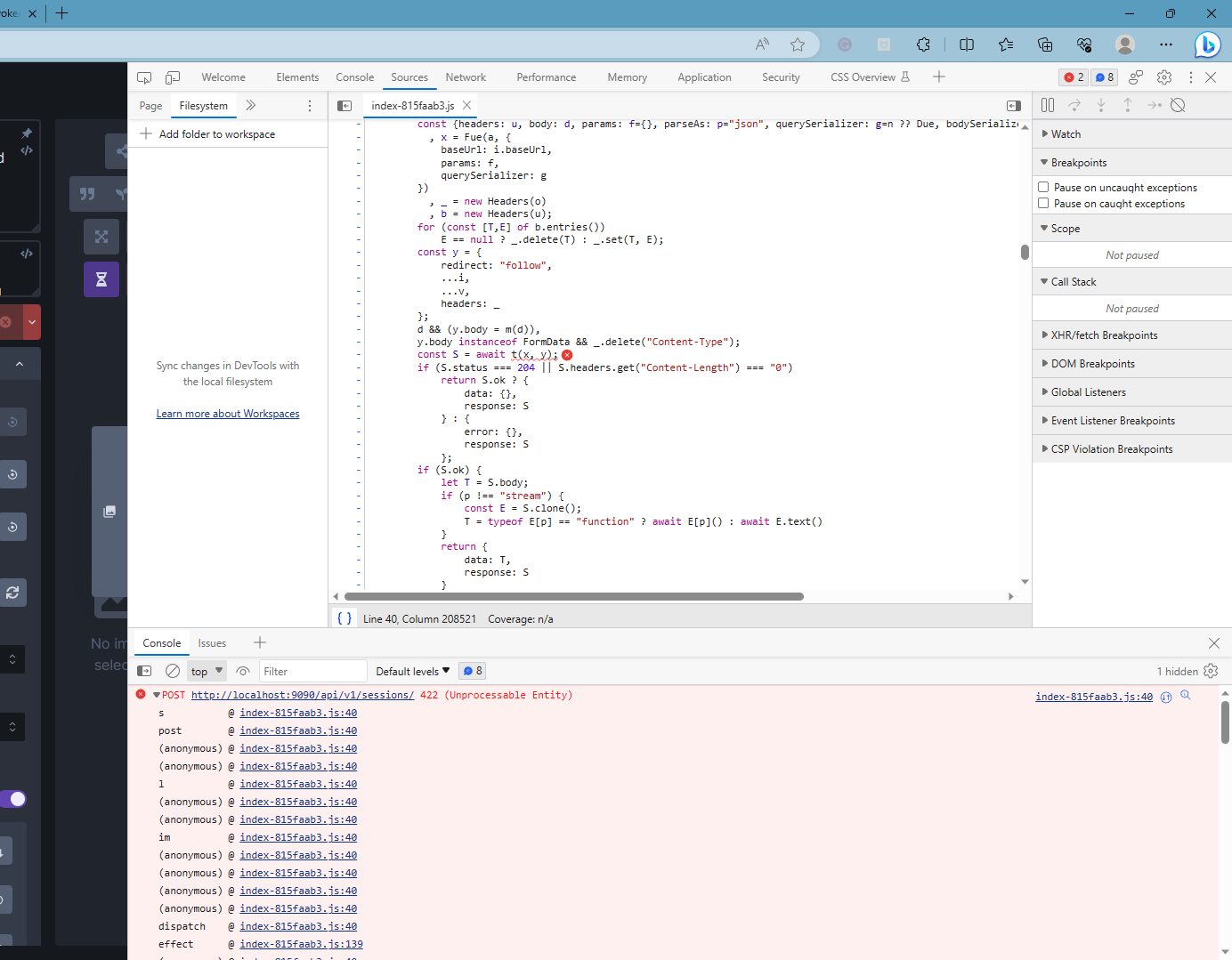Select the inspect element tool
This screenshot has height=960, width=1232.
click(143, 77)
